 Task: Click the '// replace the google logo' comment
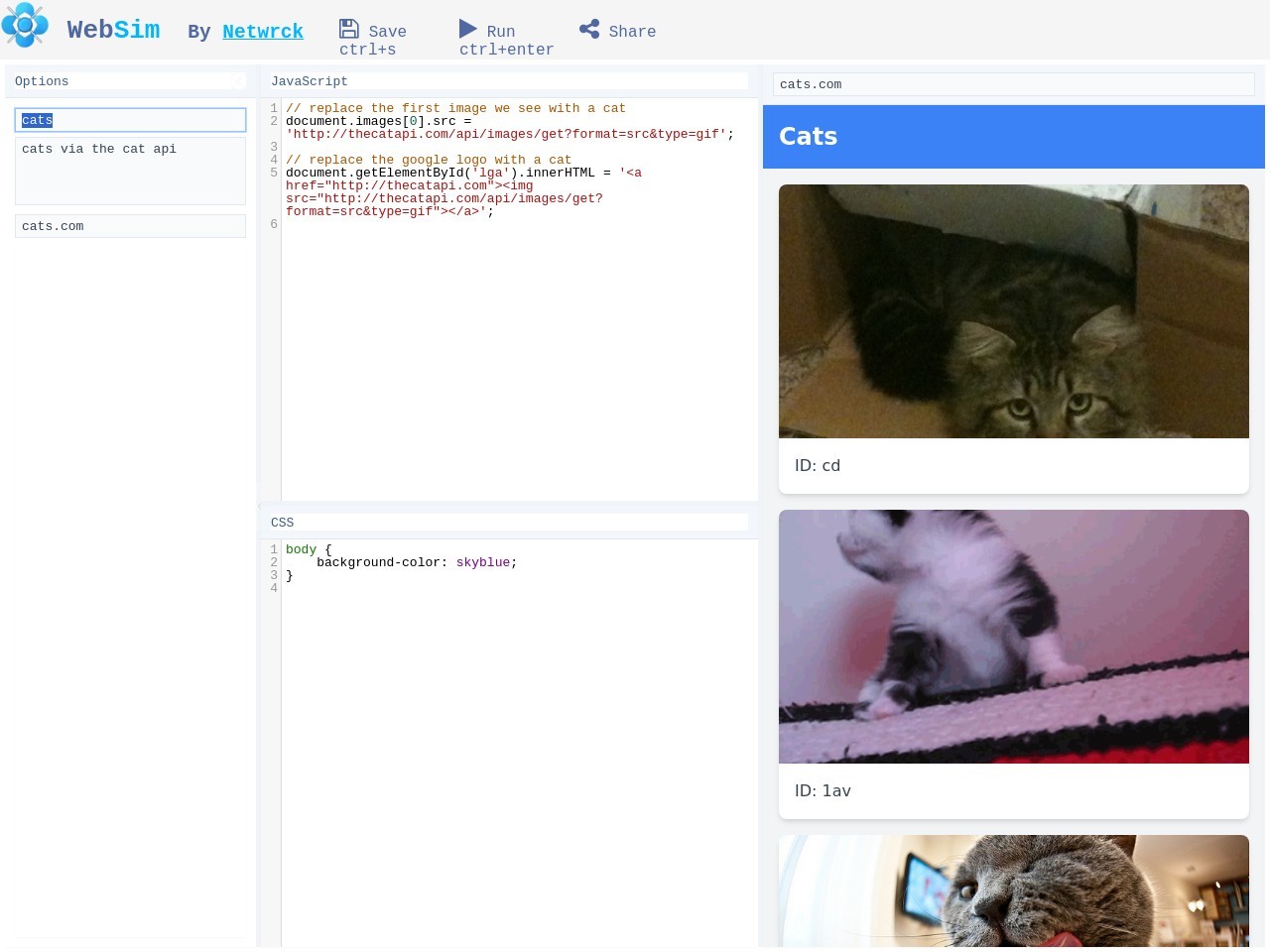[x=429, y=160]
